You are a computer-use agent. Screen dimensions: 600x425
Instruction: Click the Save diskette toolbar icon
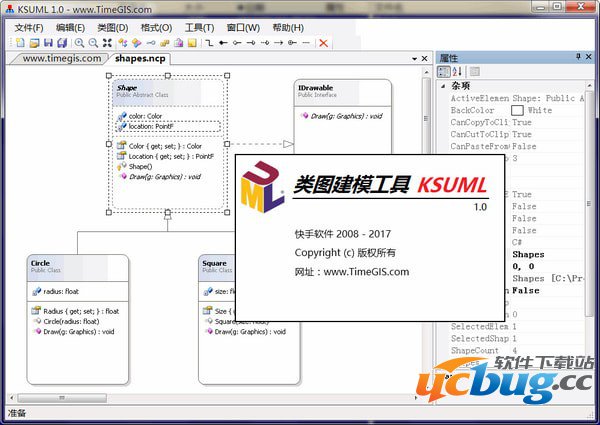[x=48, y=43]
